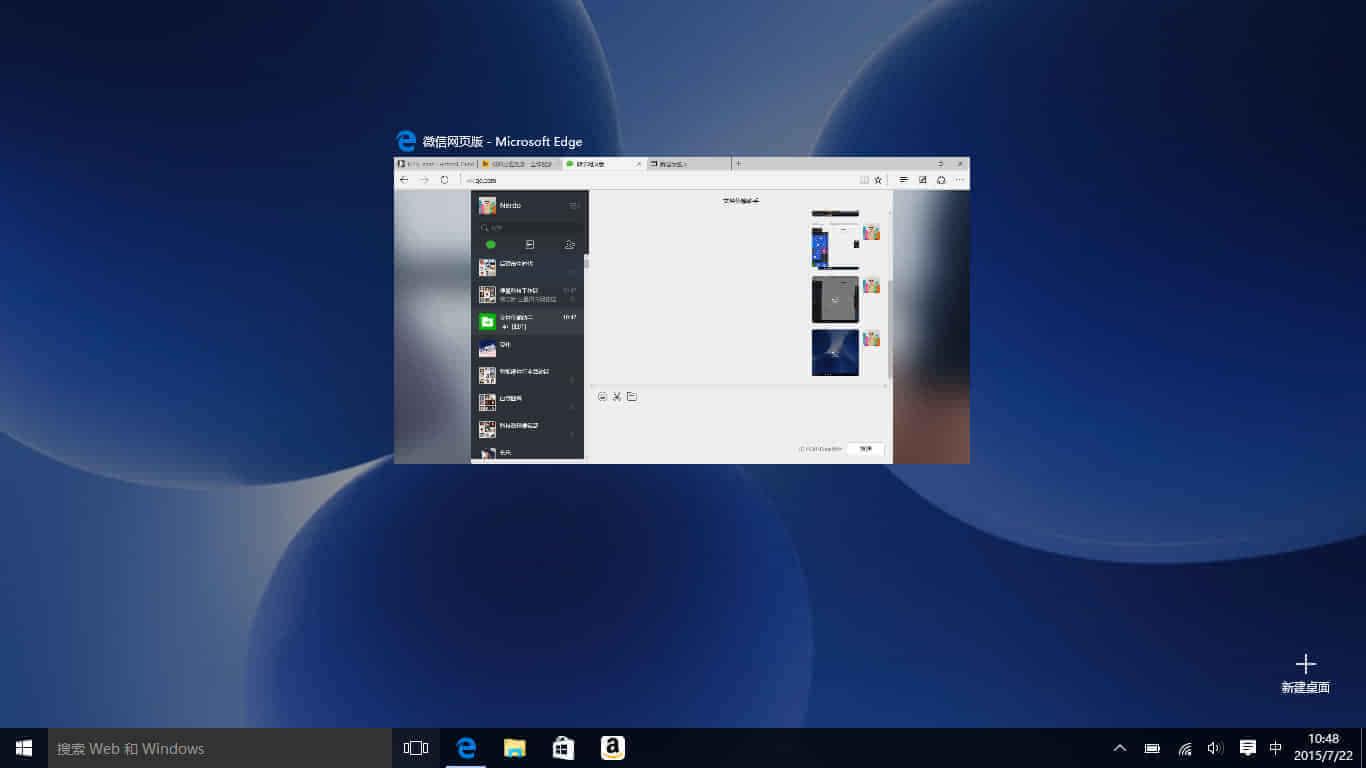
Task: Toggle the 中 input method indicator
Action: click(1276, 748)
